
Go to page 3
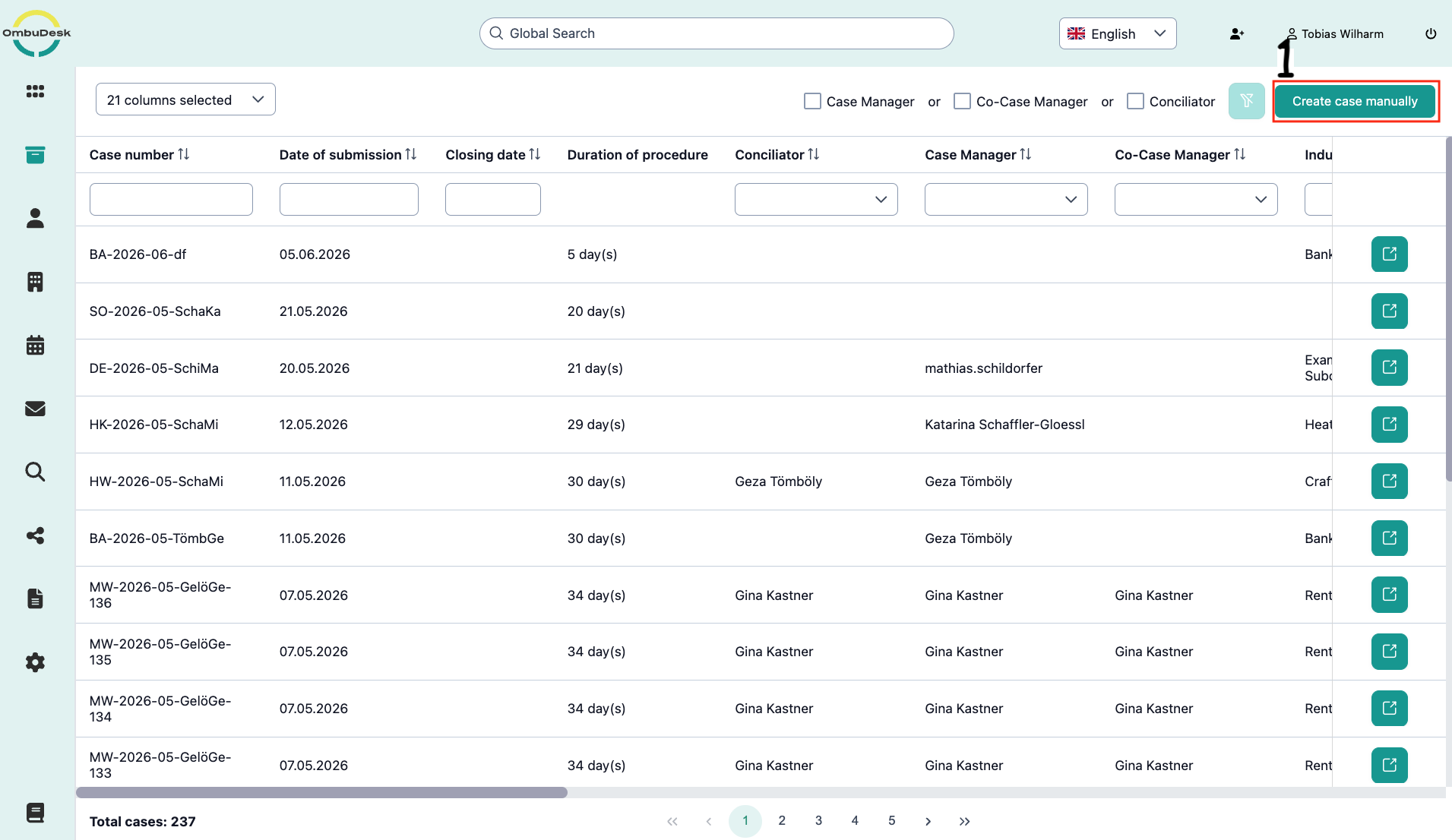click(x=818, y=821)
